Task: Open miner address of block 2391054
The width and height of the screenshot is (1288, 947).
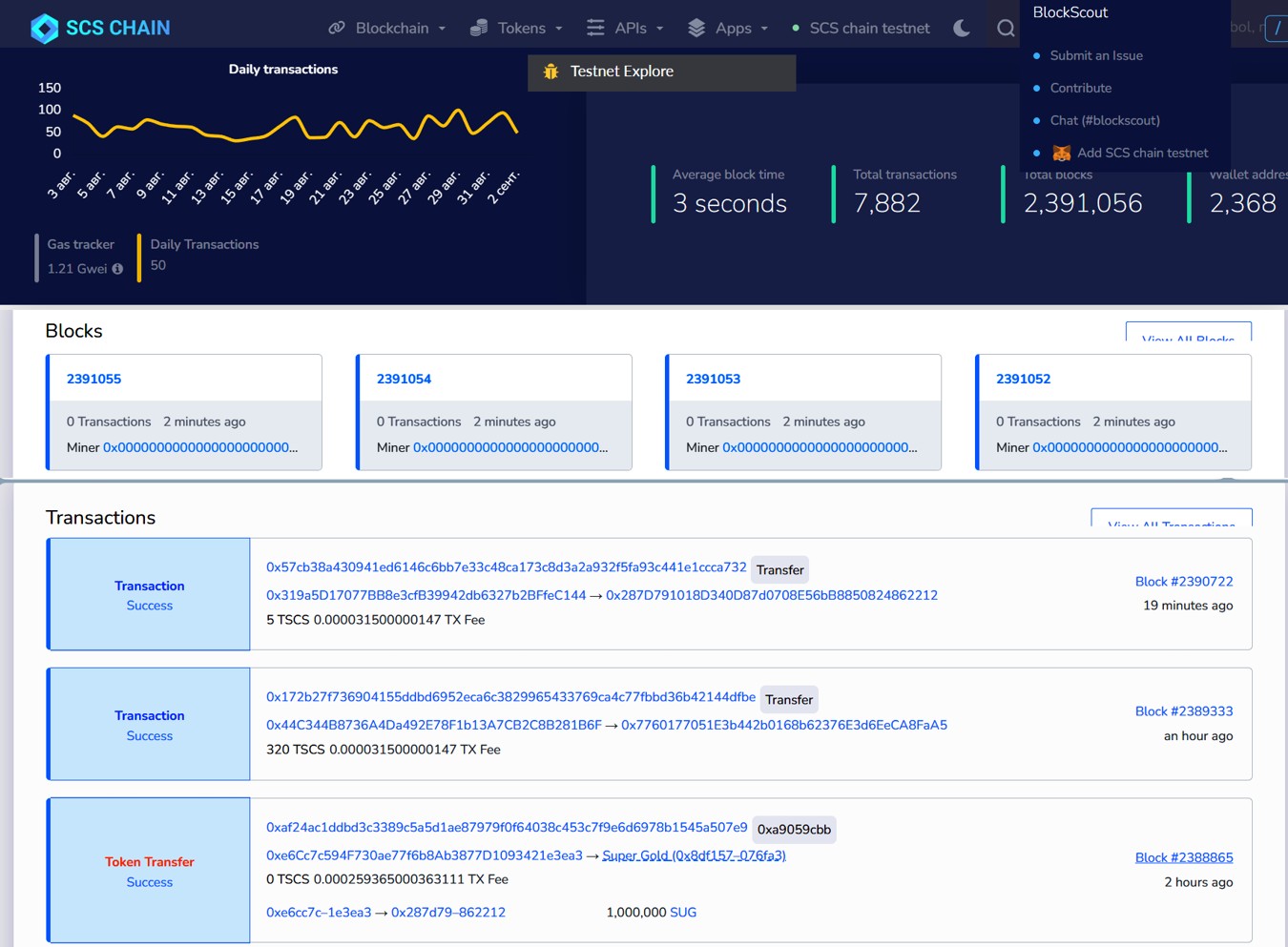Action: [x=510, y=447]
